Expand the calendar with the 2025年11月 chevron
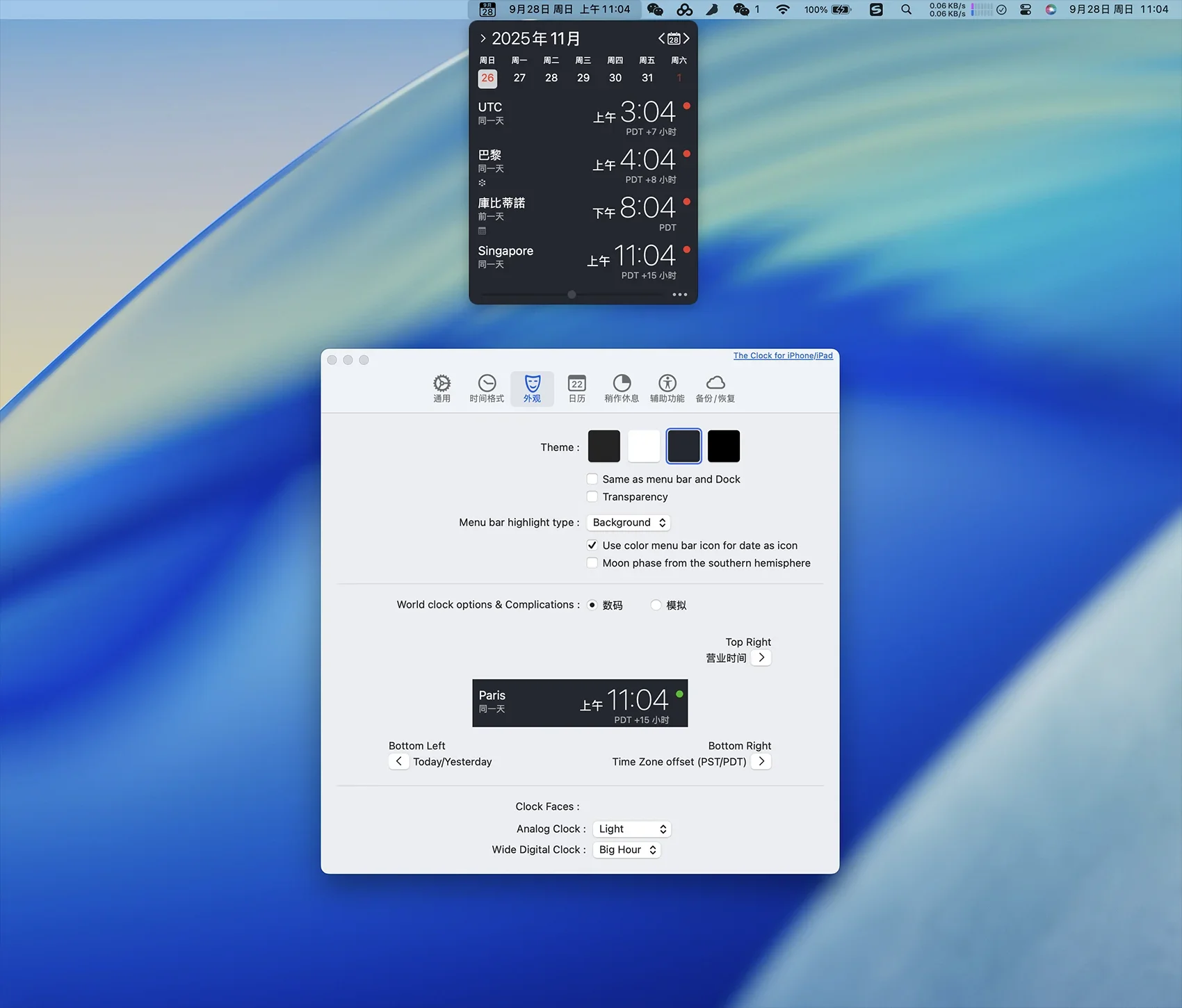The height and width of the screenshot is (1008, 1182). (x=483, y=38)
